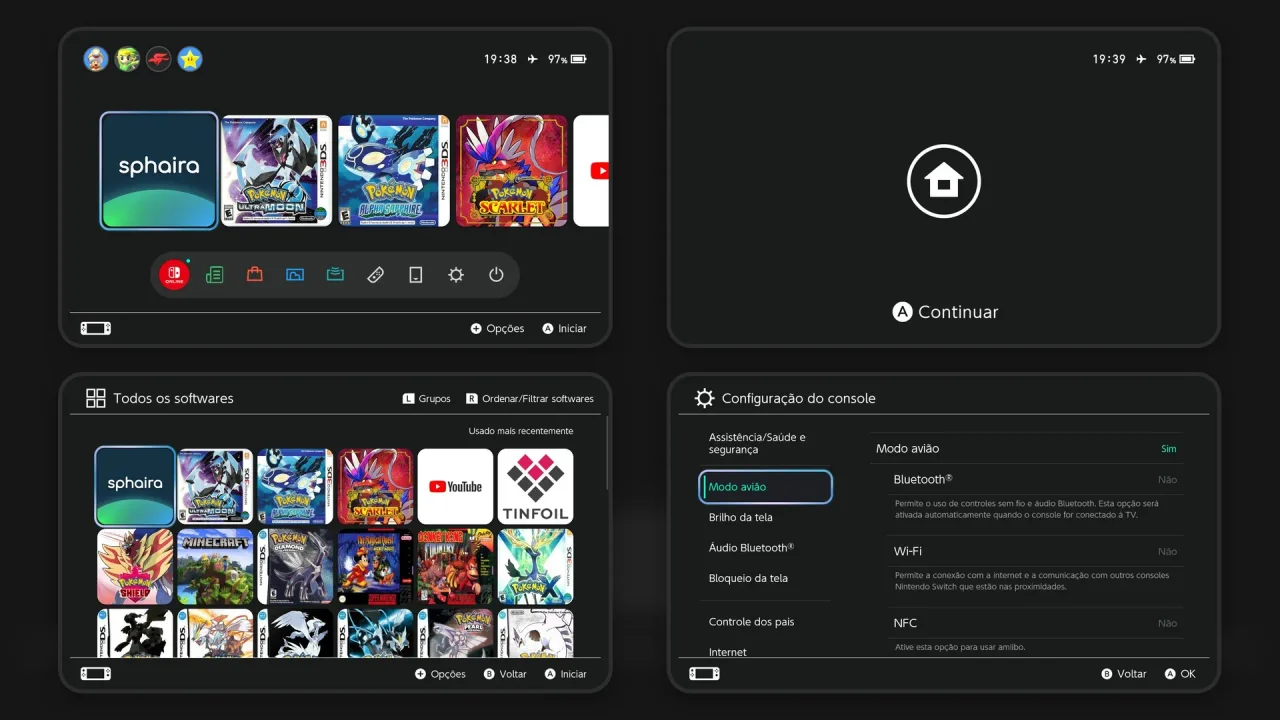Open the orange eShop bag icon
1280x720 pixels.
tap(255, 275)
